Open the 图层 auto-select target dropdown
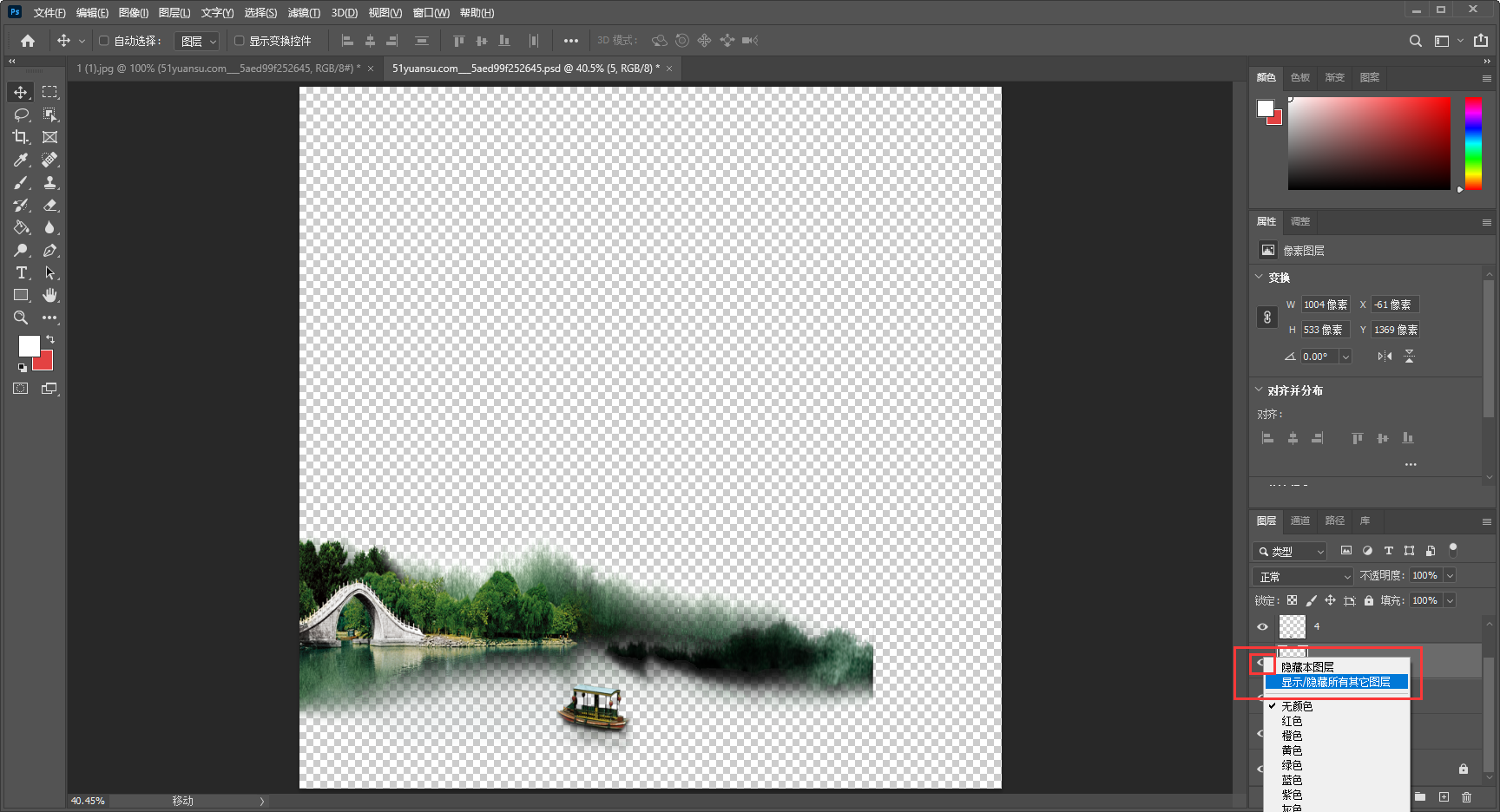Screen dimensions: 1500x812 tap(197, 41)
